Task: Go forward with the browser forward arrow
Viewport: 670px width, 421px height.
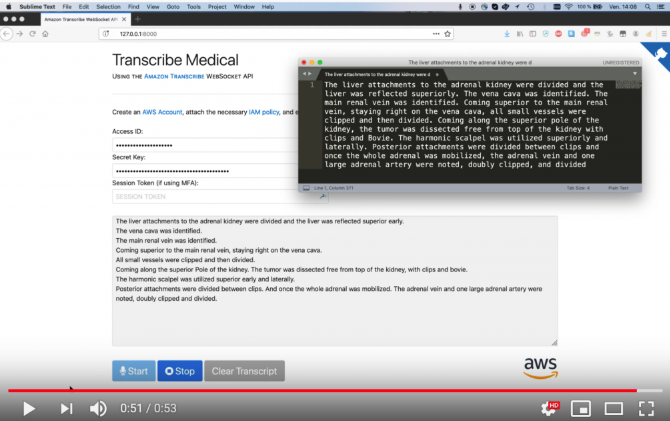Action: (20, 34)
